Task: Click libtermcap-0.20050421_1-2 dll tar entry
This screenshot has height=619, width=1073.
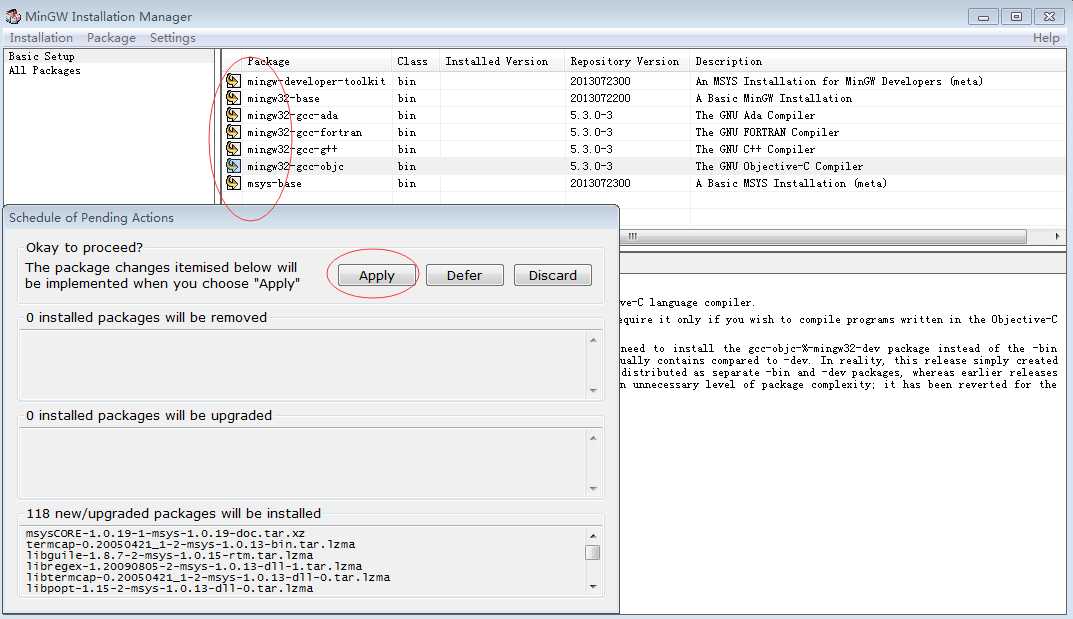Action: tap(208, 577)
